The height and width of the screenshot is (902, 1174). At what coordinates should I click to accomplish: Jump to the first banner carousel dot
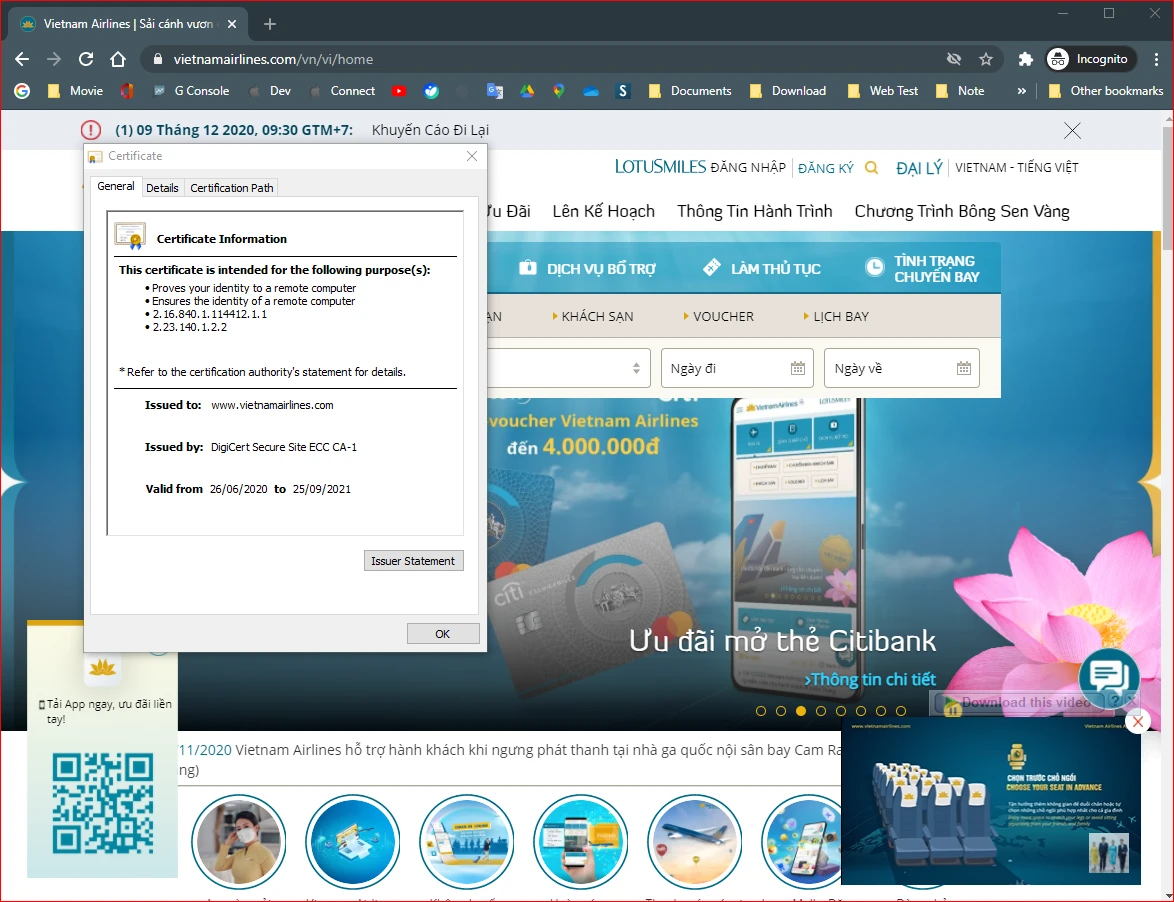[x=761, y=711]
